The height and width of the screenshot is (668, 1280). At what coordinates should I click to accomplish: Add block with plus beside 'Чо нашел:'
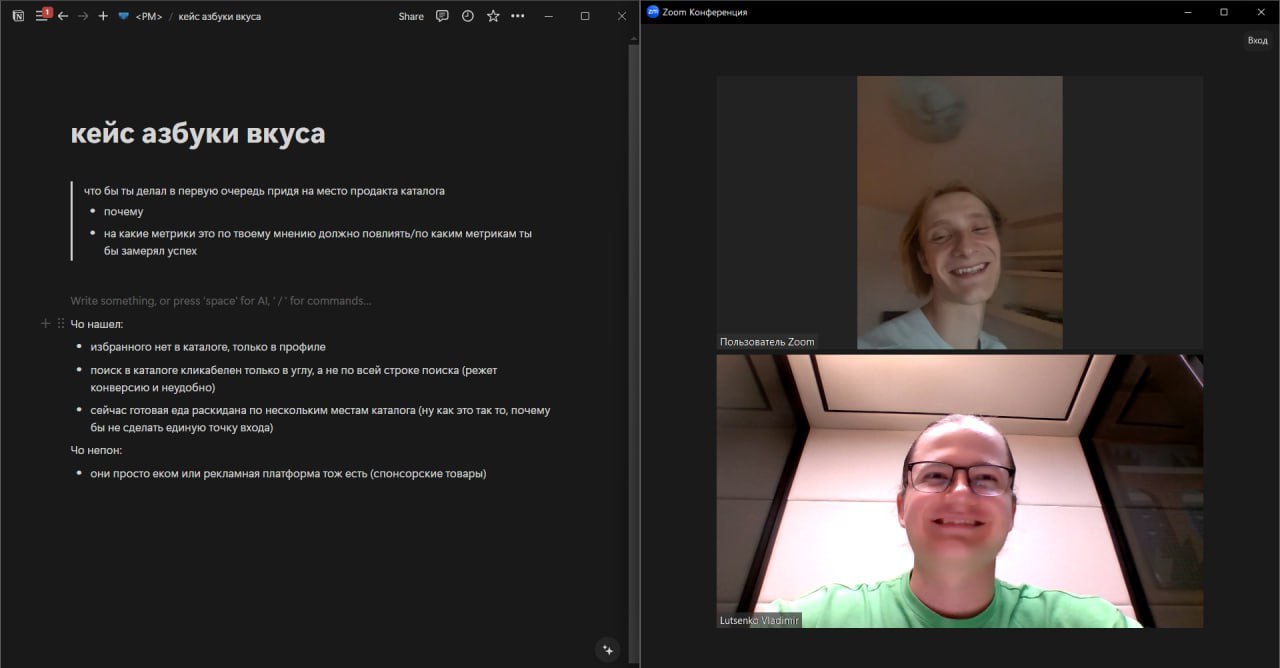(45, 324)
